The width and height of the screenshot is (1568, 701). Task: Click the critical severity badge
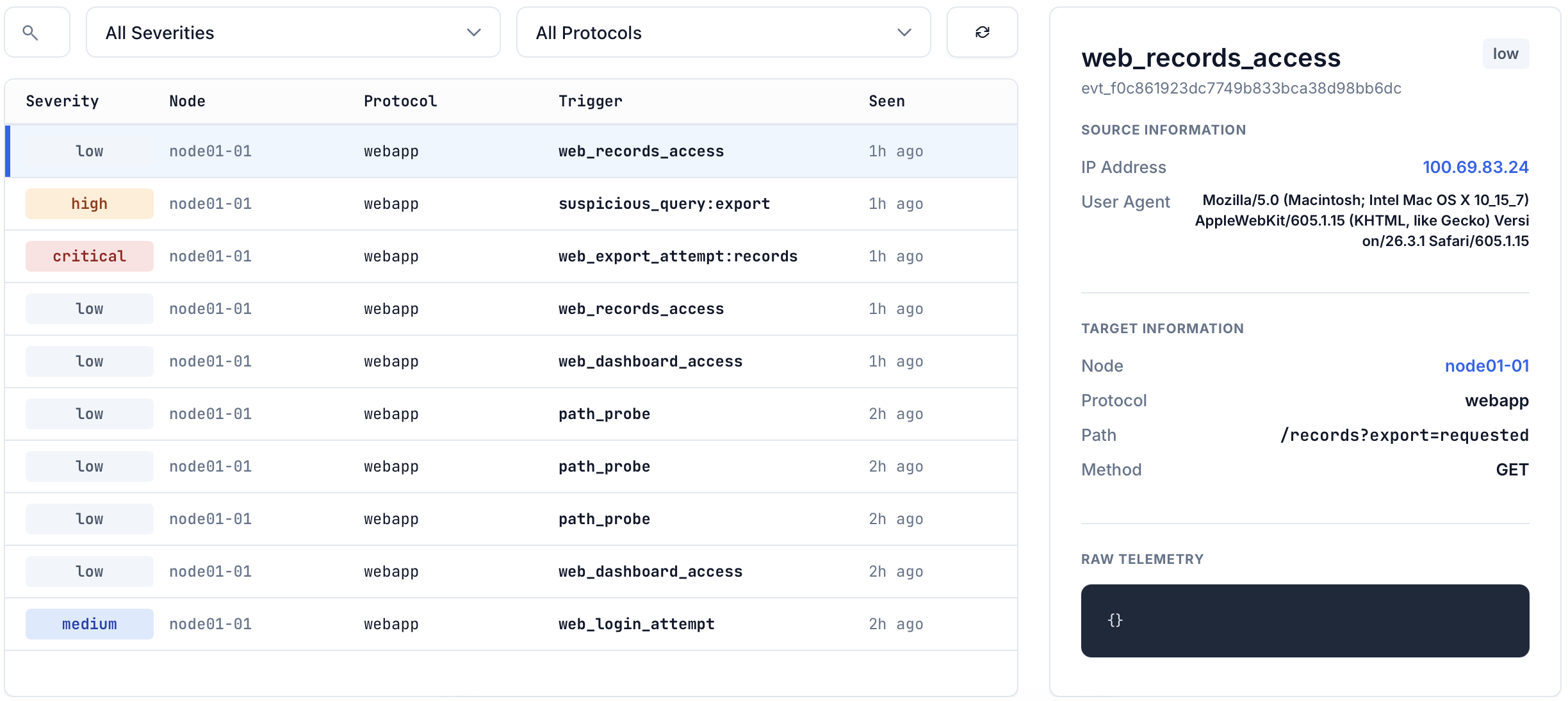90,256
